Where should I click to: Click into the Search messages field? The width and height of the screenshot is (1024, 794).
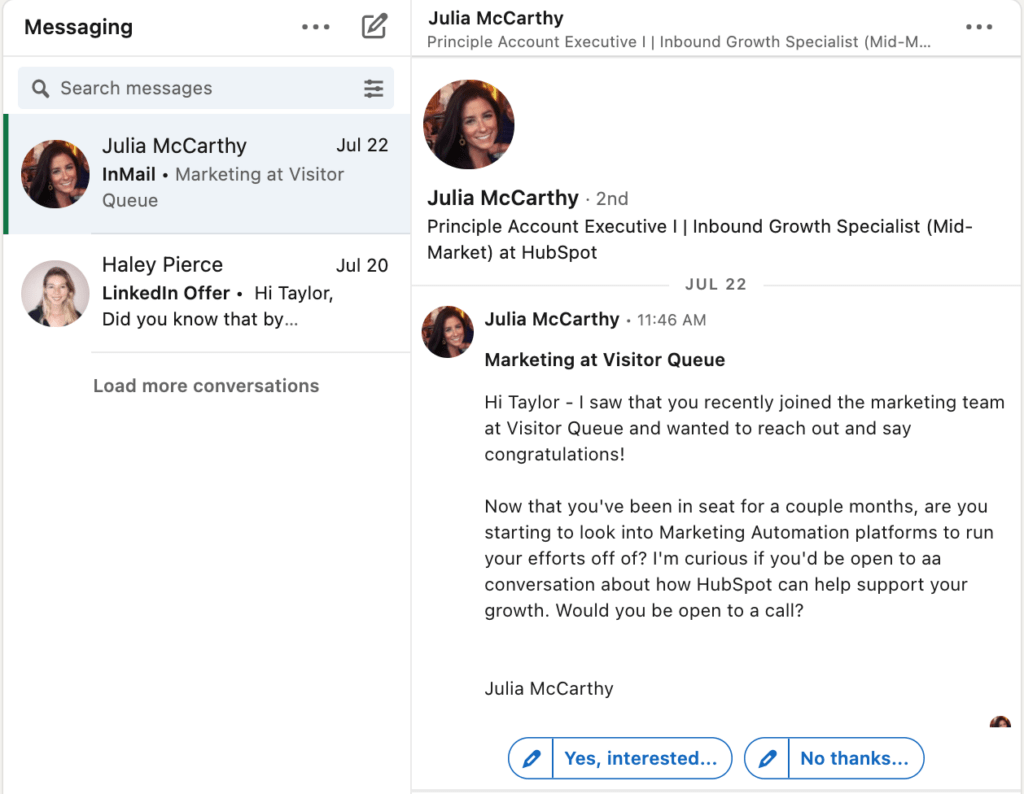click(206, 88)
